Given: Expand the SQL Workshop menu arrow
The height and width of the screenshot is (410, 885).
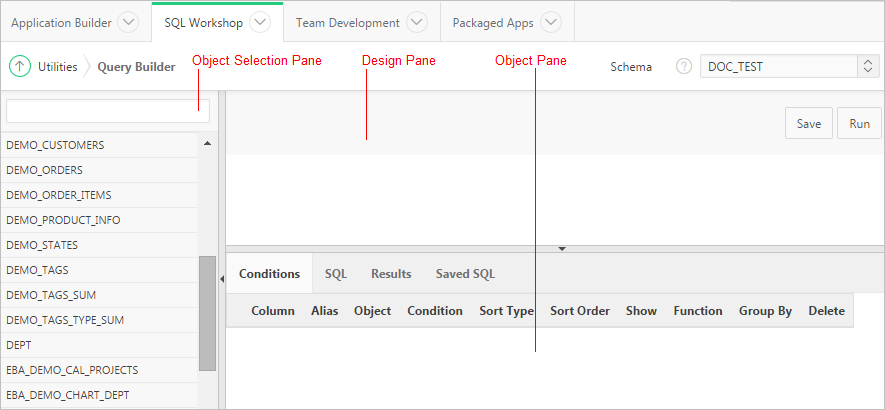Looking at the screenshot, I should (x=260, y=22).
